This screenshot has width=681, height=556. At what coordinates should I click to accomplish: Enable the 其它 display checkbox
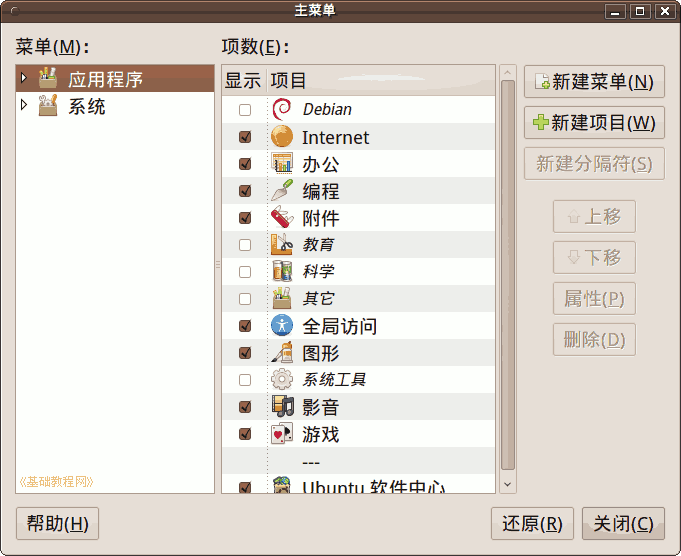tap(245, 298)
